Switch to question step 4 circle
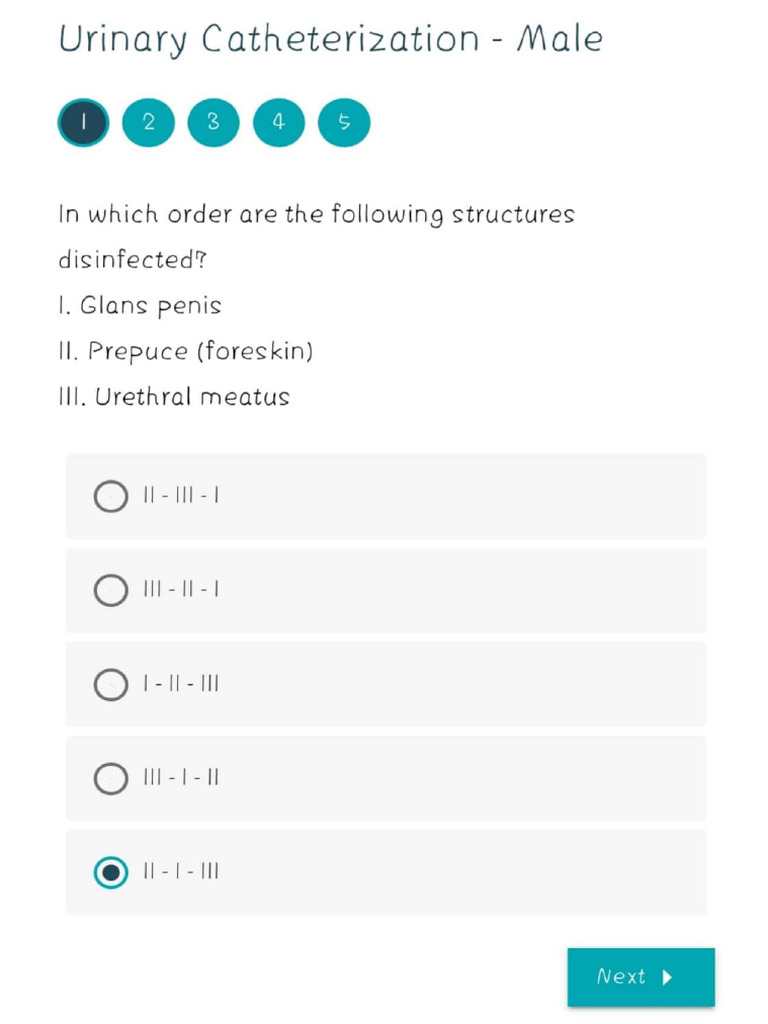This screenshot has height=1024, width=768. 279,122
